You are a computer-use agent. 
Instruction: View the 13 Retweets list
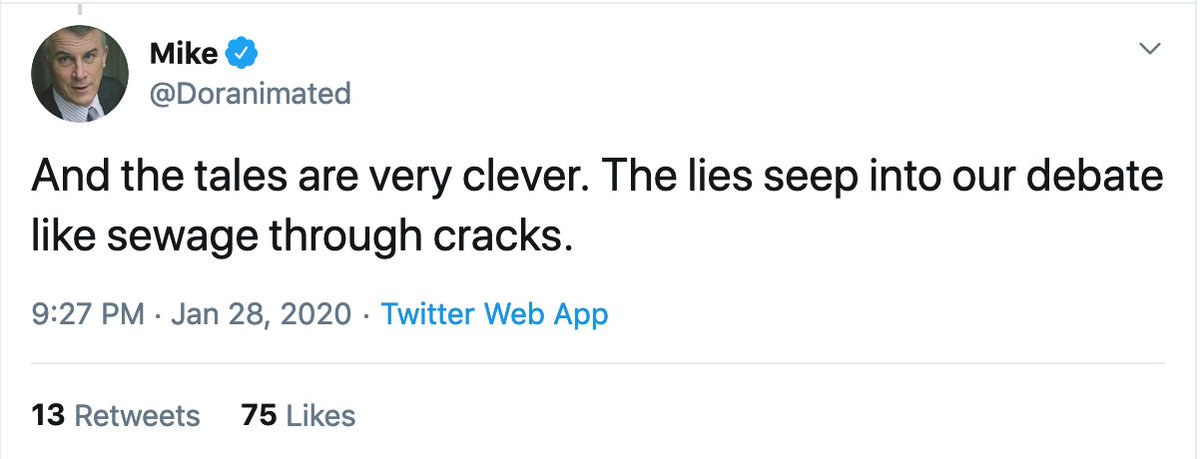click(x=115, y=415)
